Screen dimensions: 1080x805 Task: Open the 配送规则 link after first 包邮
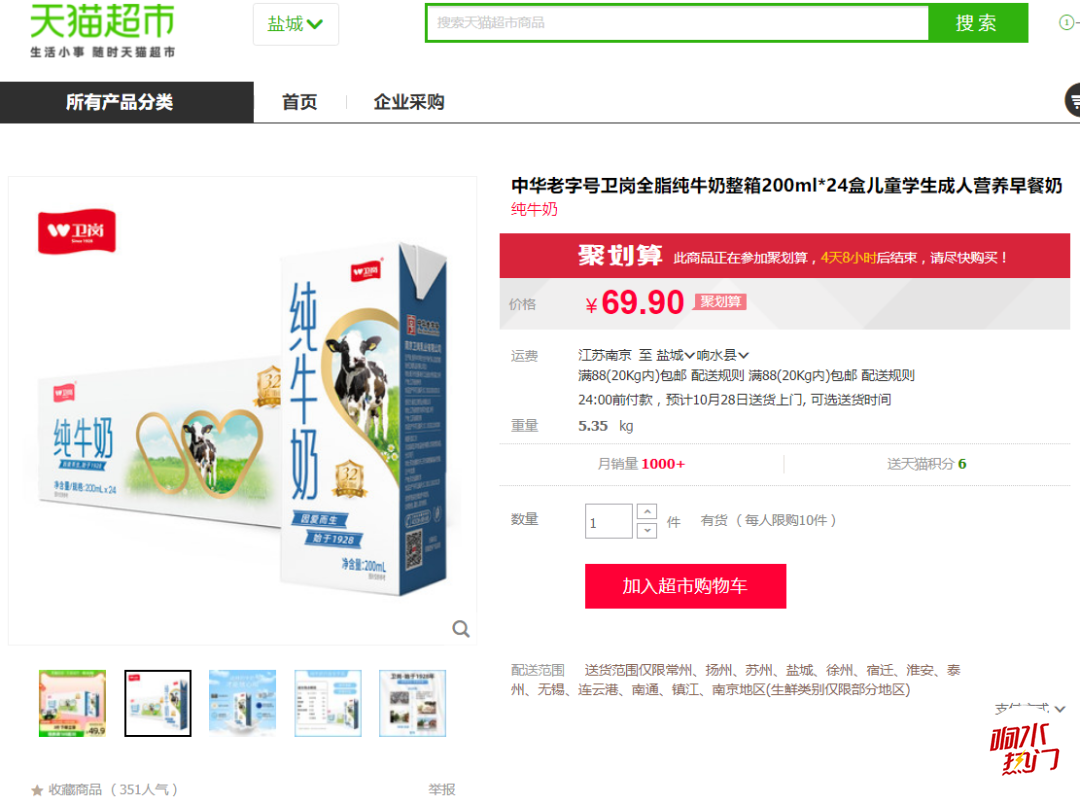717,375
